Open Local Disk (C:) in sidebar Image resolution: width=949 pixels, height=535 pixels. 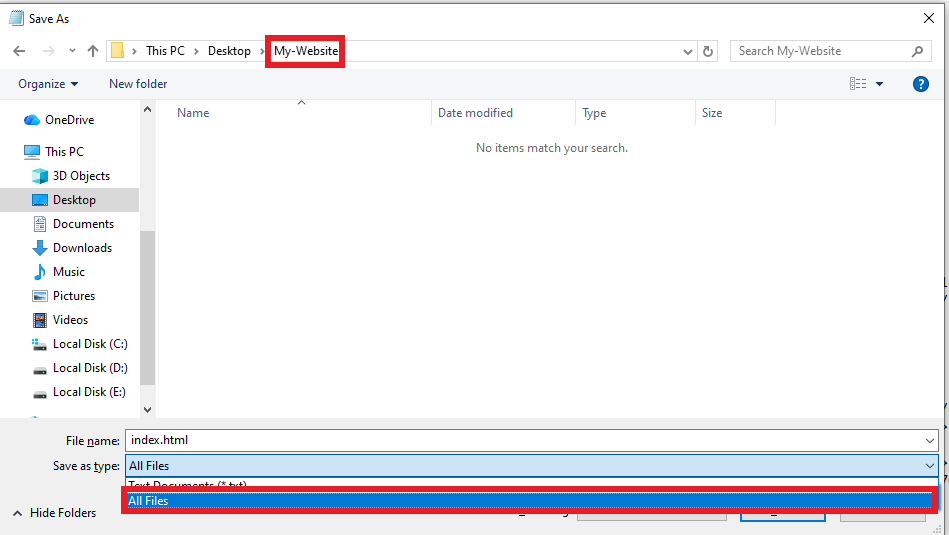click(90, 344)
